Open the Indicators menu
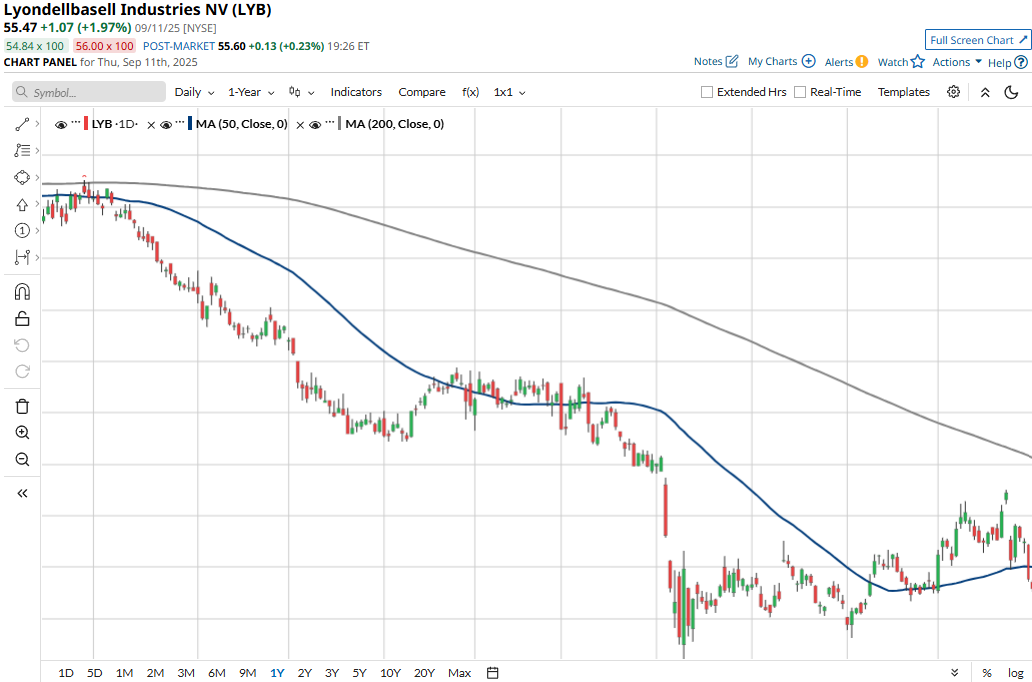1032x682 pixels. point(356,92)
